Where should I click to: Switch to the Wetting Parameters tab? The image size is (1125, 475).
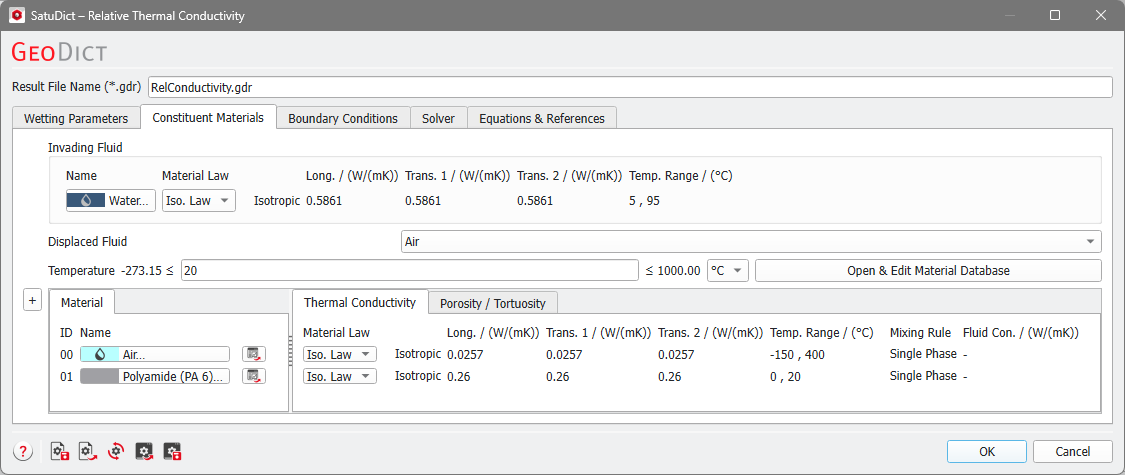tap(76, 118)
